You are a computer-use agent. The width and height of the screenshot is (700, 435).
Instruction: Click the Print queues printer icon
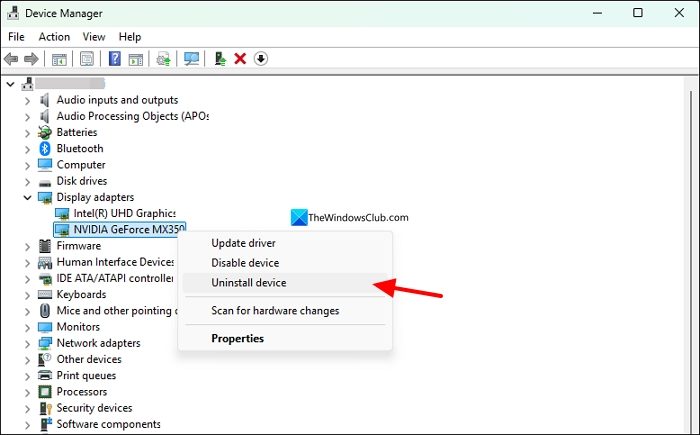(x=45, y=375)
